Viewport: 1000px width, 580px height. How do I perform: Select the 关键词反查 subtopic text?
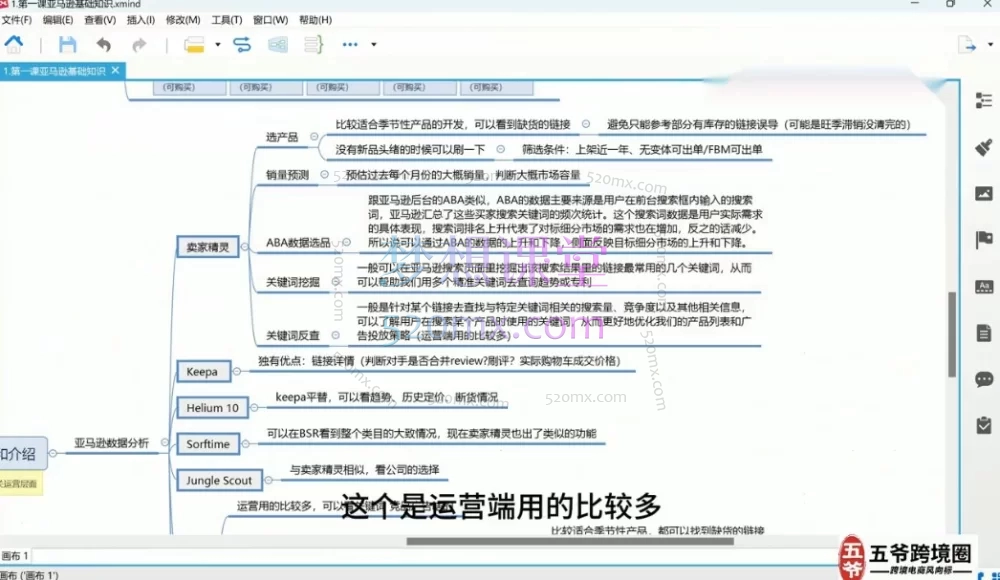(293, 336)
